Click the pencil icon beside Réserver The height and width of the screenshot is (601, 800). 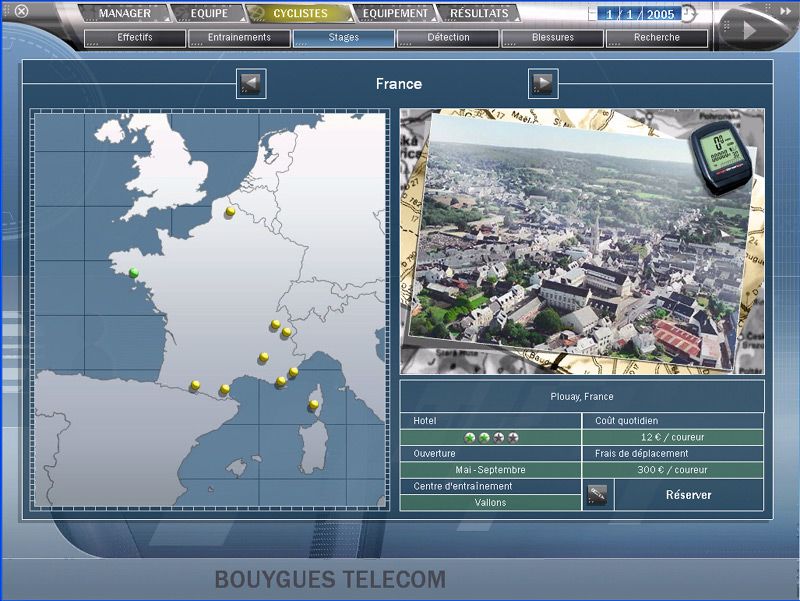pyautogui.click(x=597, y=494)
